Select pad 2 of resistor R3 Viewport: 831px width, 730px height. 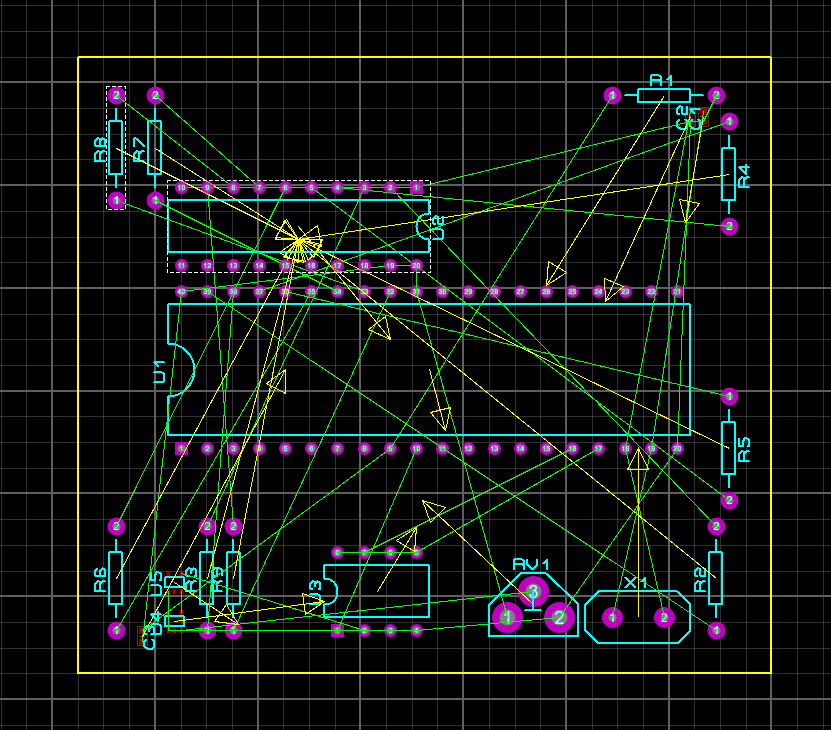[x=207, y=526]
